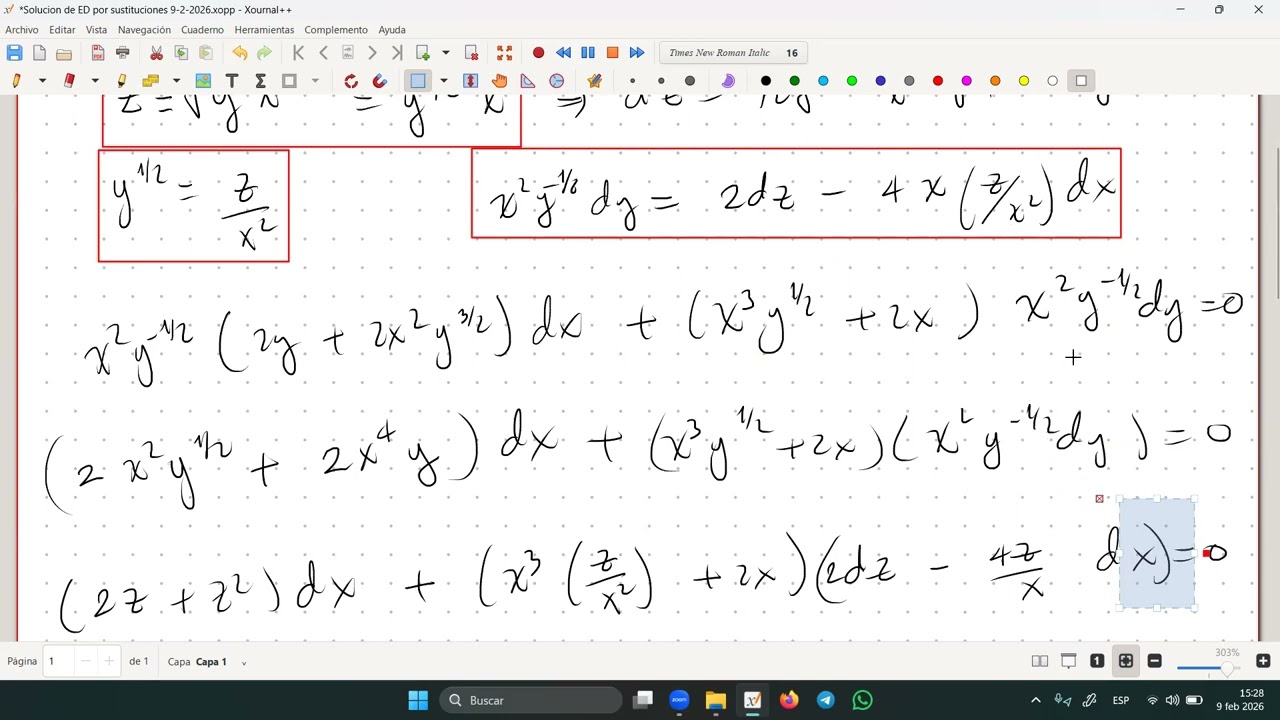The width and height of the screenshot is (1280, 720).
Task: Toggle the setsquare ruler tool
Action: [527, 81]
